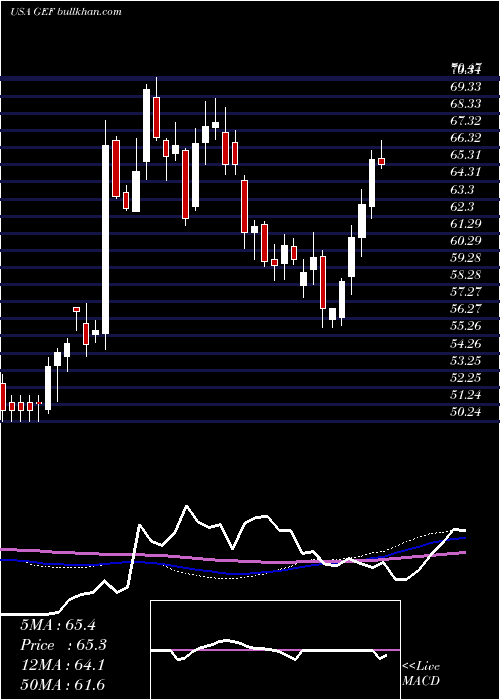Click the 63.3 price axis label

pyautogui.click(x=462, y=190)
